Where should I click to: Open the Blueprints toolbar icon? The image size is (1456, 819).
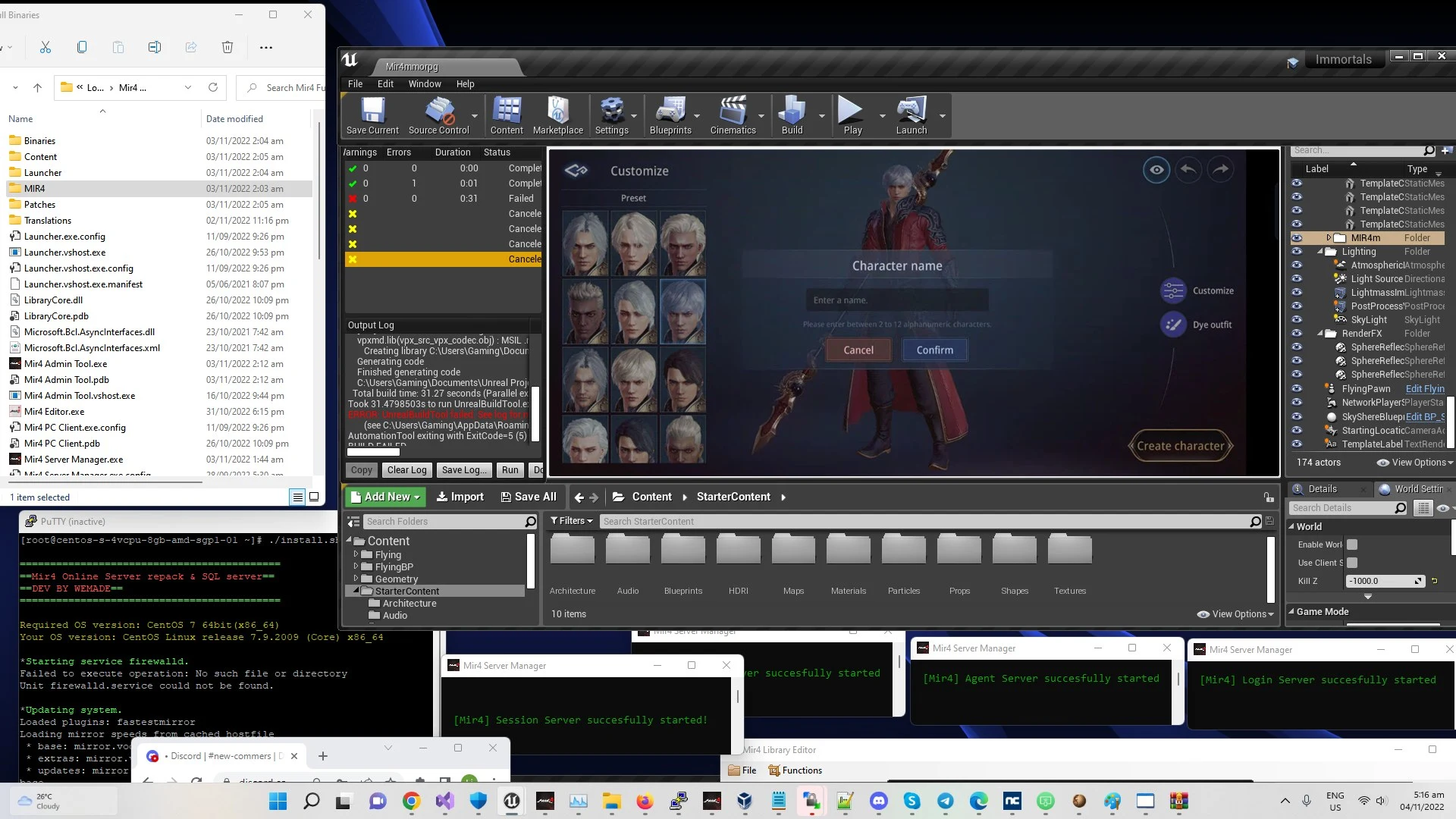[x=670, y=115]
